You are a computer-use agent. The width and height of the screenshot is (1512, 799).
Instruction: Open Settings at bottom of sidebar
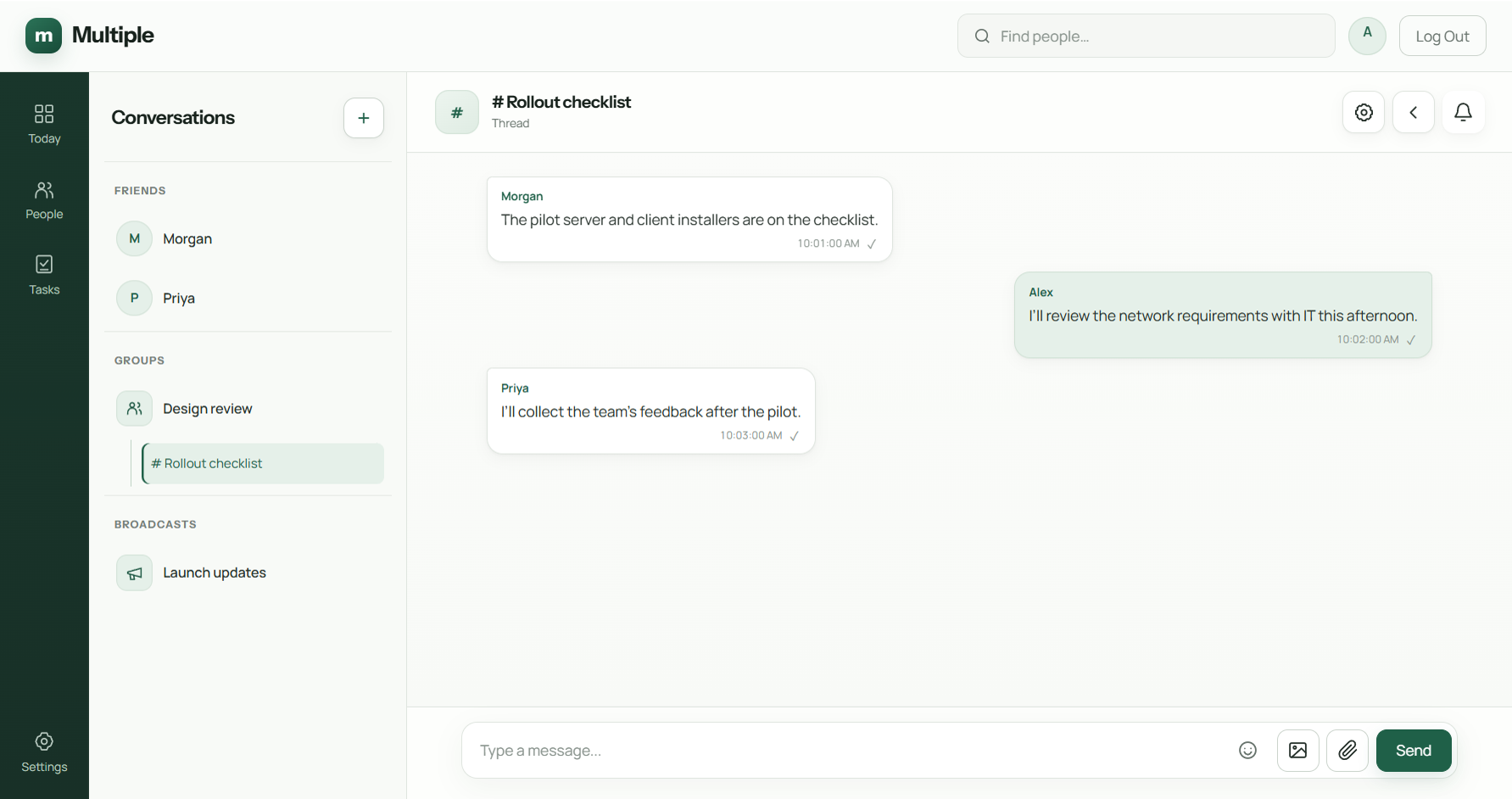pyautogui.click(x=44, y=752)
